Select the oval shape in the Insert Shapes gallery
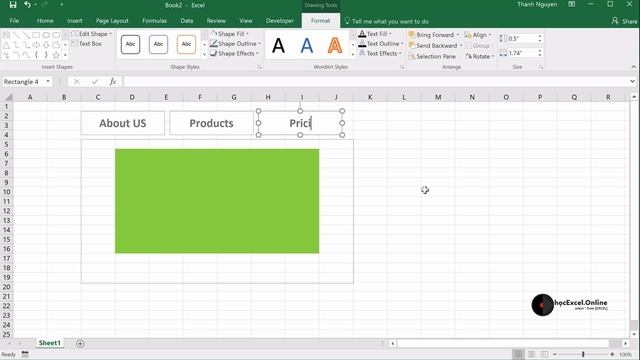This screenshot has height=360, width=640. [46, 35]
